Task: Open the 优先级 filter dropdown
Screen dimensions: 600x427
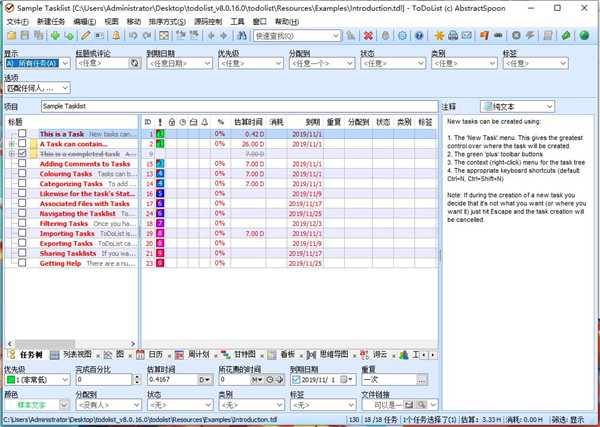Action: tap(250, 63)
